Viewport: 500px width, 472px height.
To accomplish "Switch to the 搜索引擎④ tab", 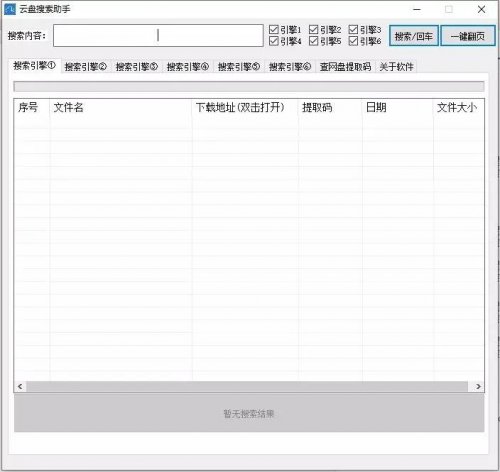I will tap(188, 67).
